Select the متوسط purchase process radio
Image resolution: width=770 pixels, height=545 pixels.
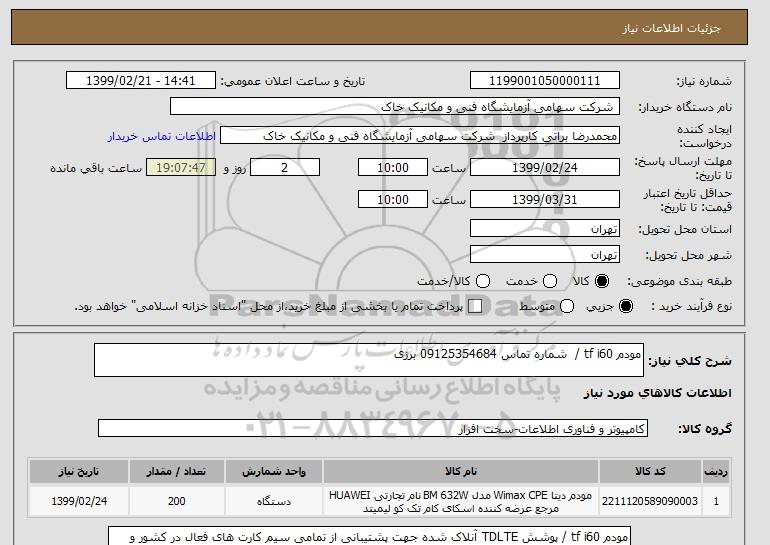(x=567, y=306)
